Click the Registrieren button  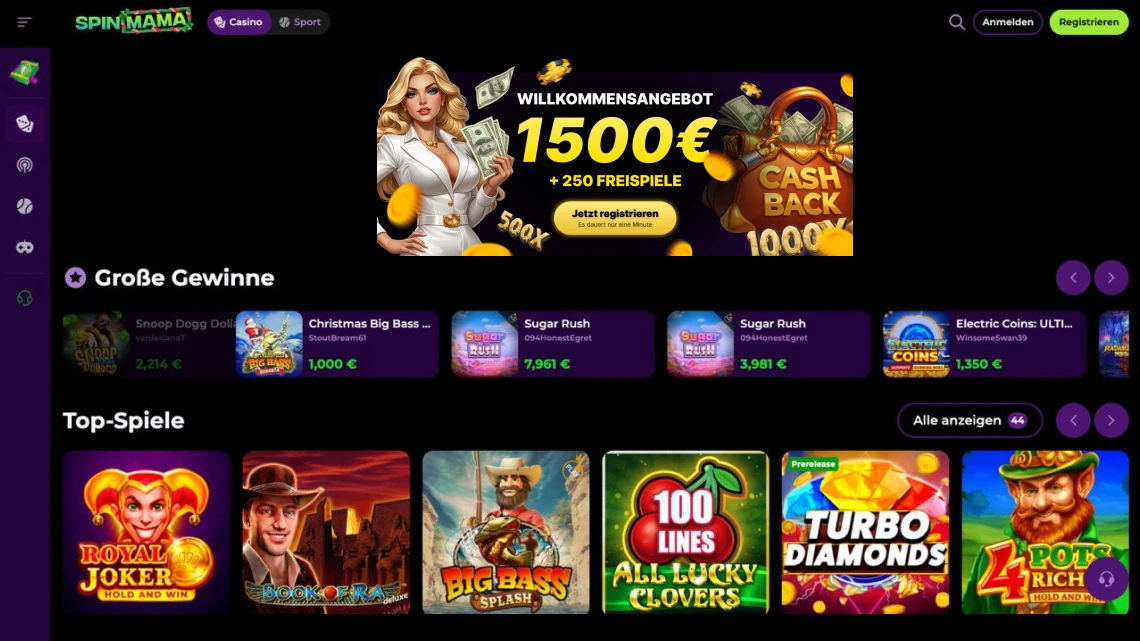click(x=1088, y=23)
